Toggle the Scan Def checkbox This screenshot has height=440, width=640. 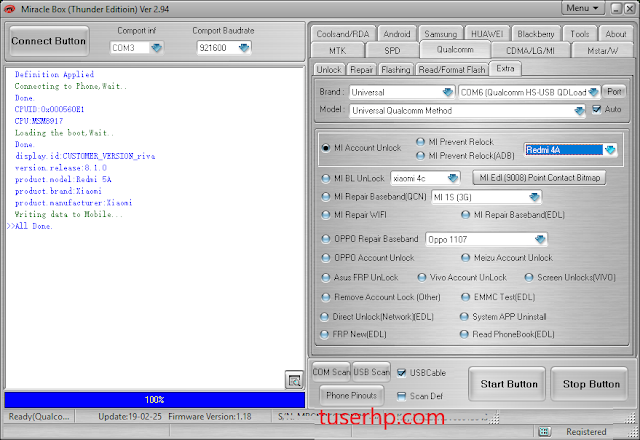point(401,396)
